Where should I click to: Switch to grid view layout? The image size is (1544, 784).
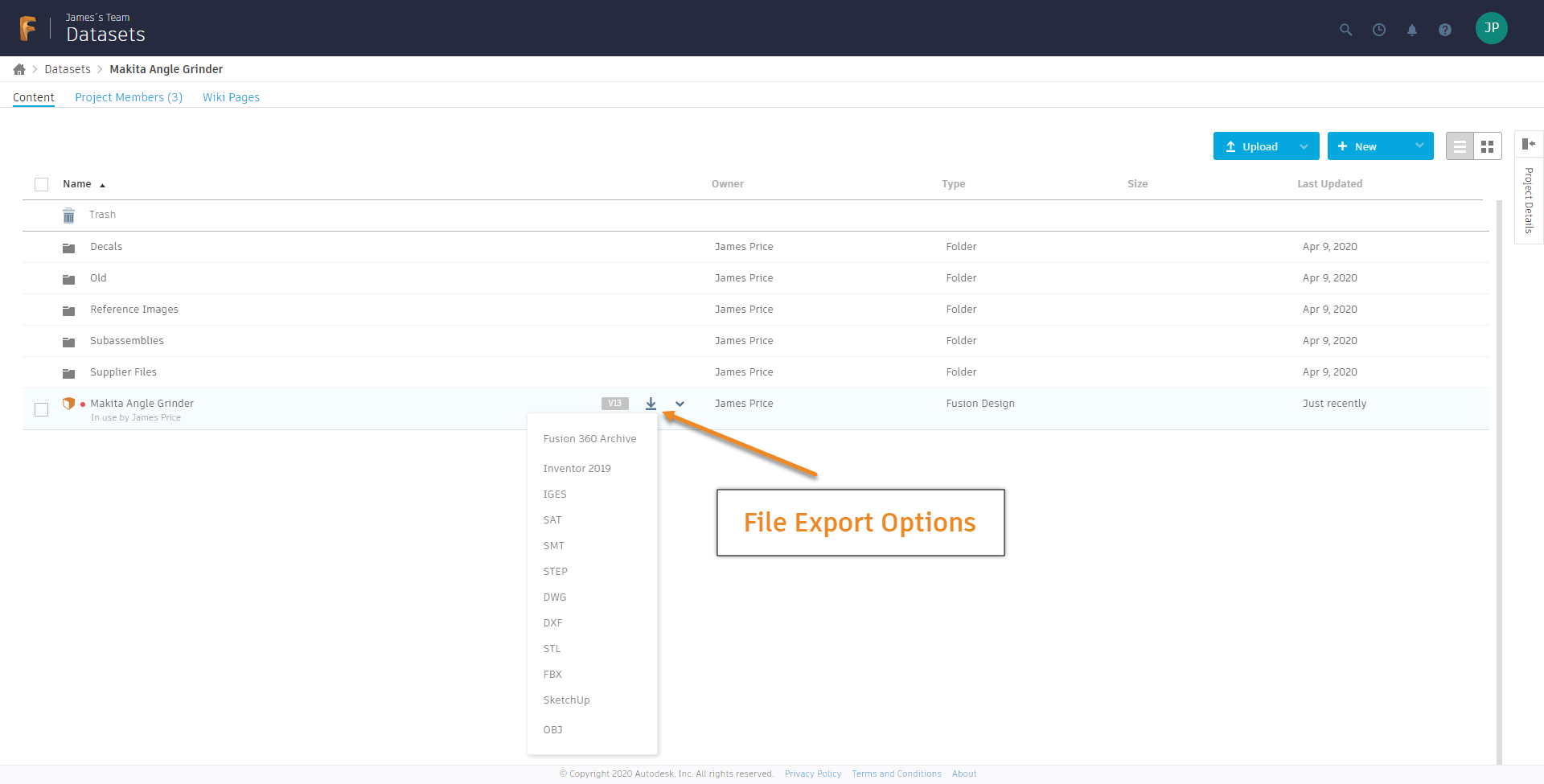click(1486, 146)
